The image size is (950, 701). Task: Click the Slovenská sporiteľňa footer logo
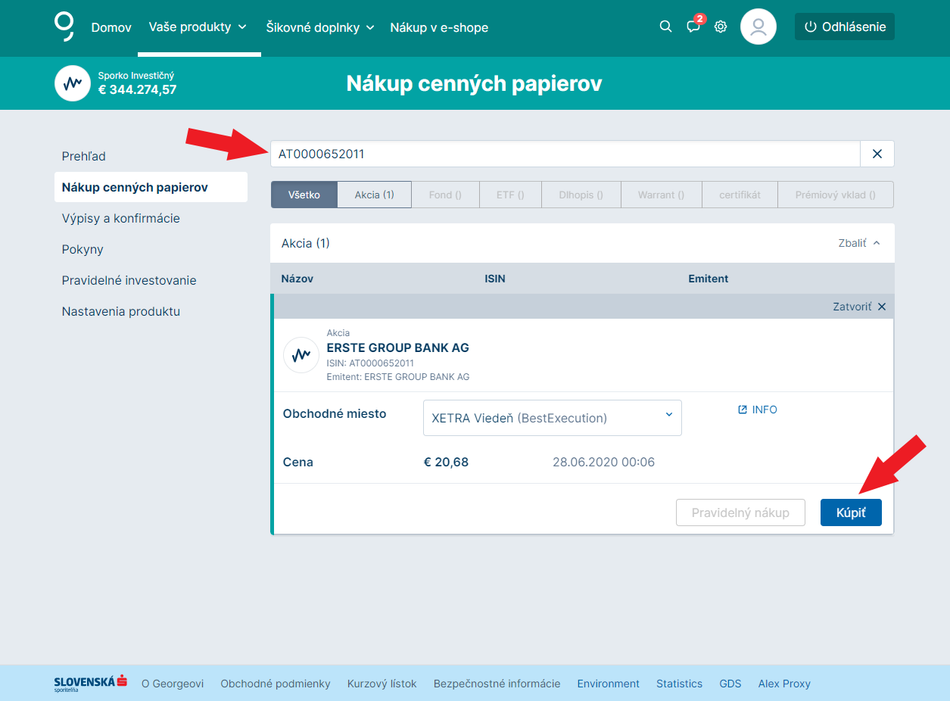pyautogui.click(x=90, y=683)
